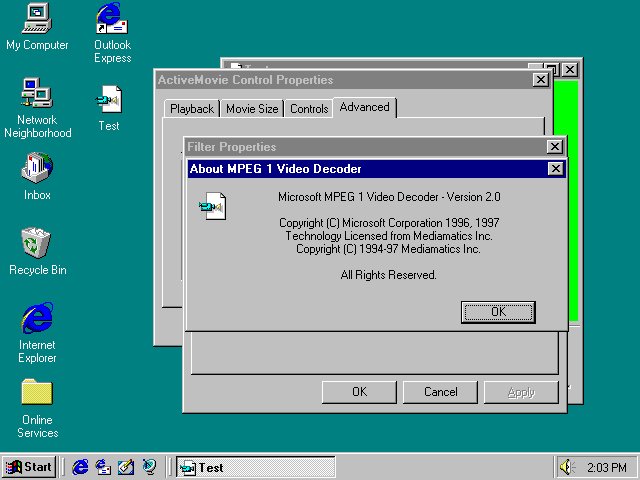The width and height of the screenshot is (640, 480).
Task: Open the Start menu
Action: tap(29, 467)
